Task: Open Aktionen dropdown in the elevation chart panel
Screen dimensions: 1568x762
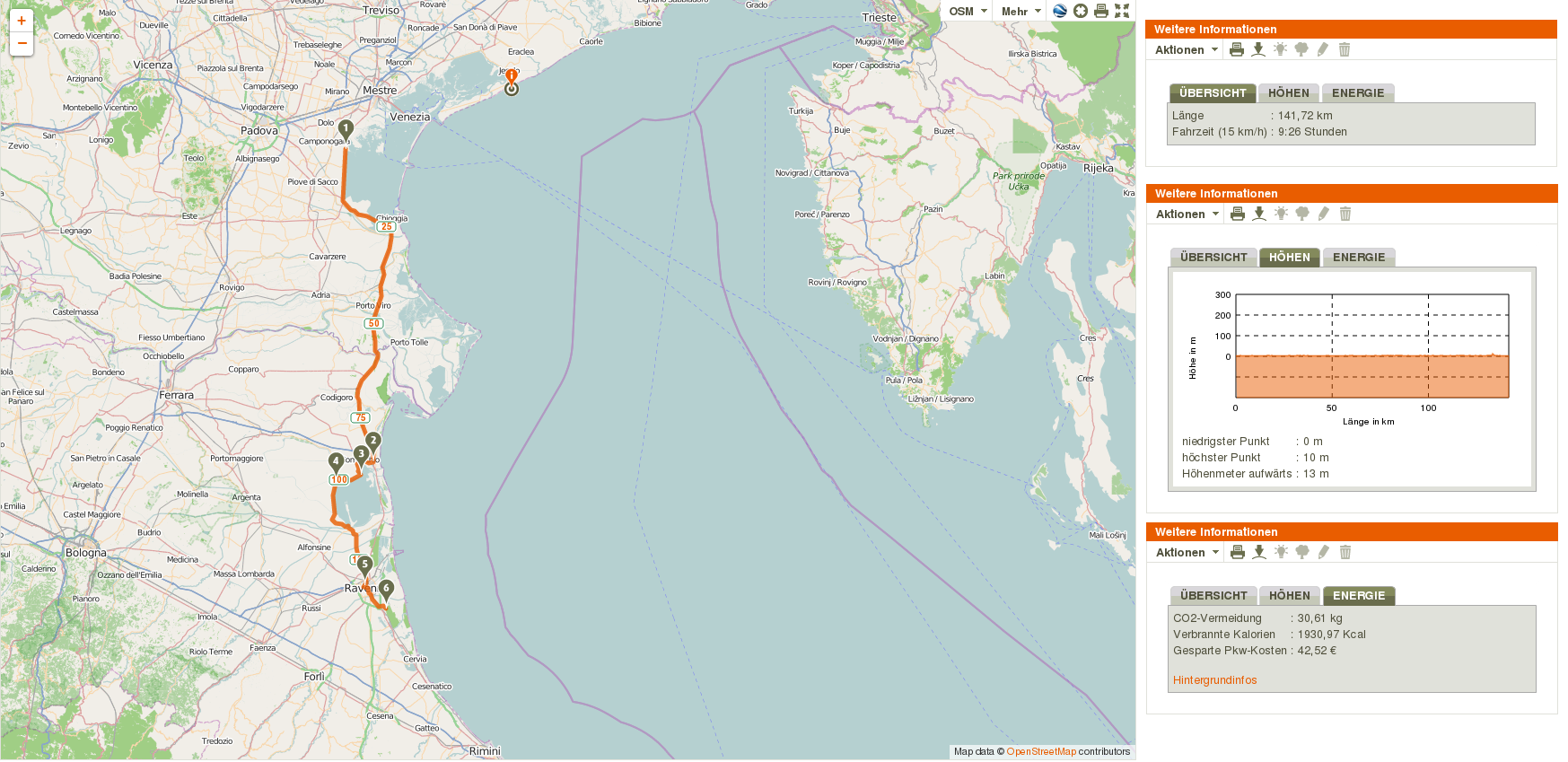Action: 1187,215
